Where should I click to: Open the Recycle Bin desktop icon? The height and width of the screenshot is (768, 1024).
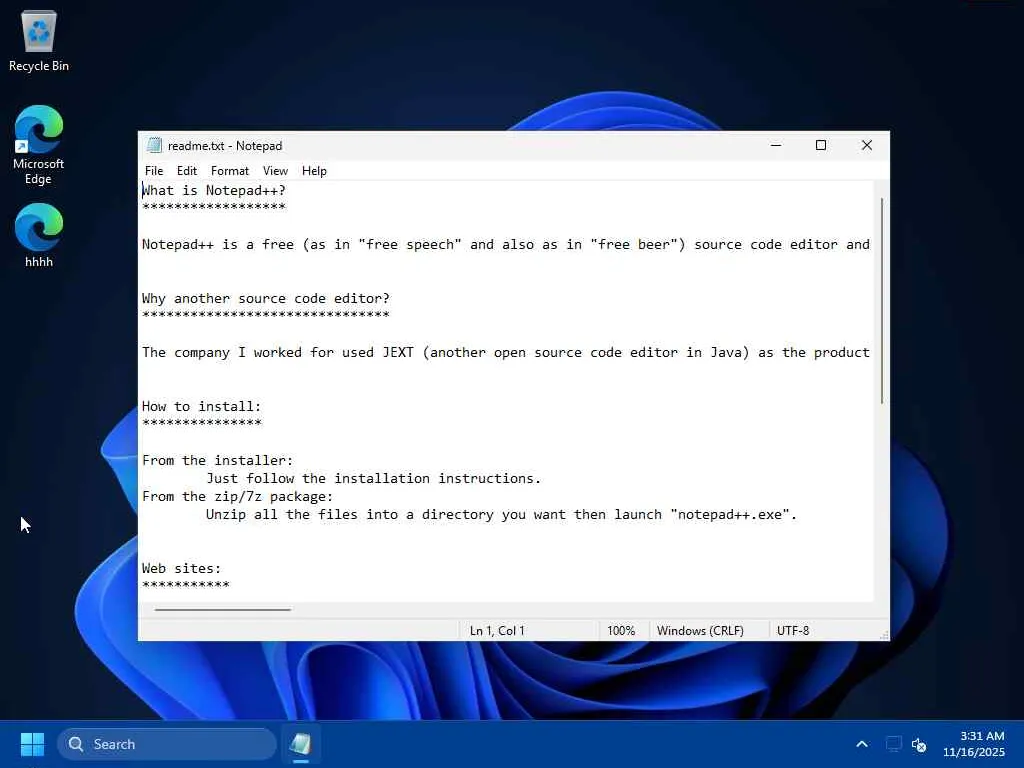39,41
